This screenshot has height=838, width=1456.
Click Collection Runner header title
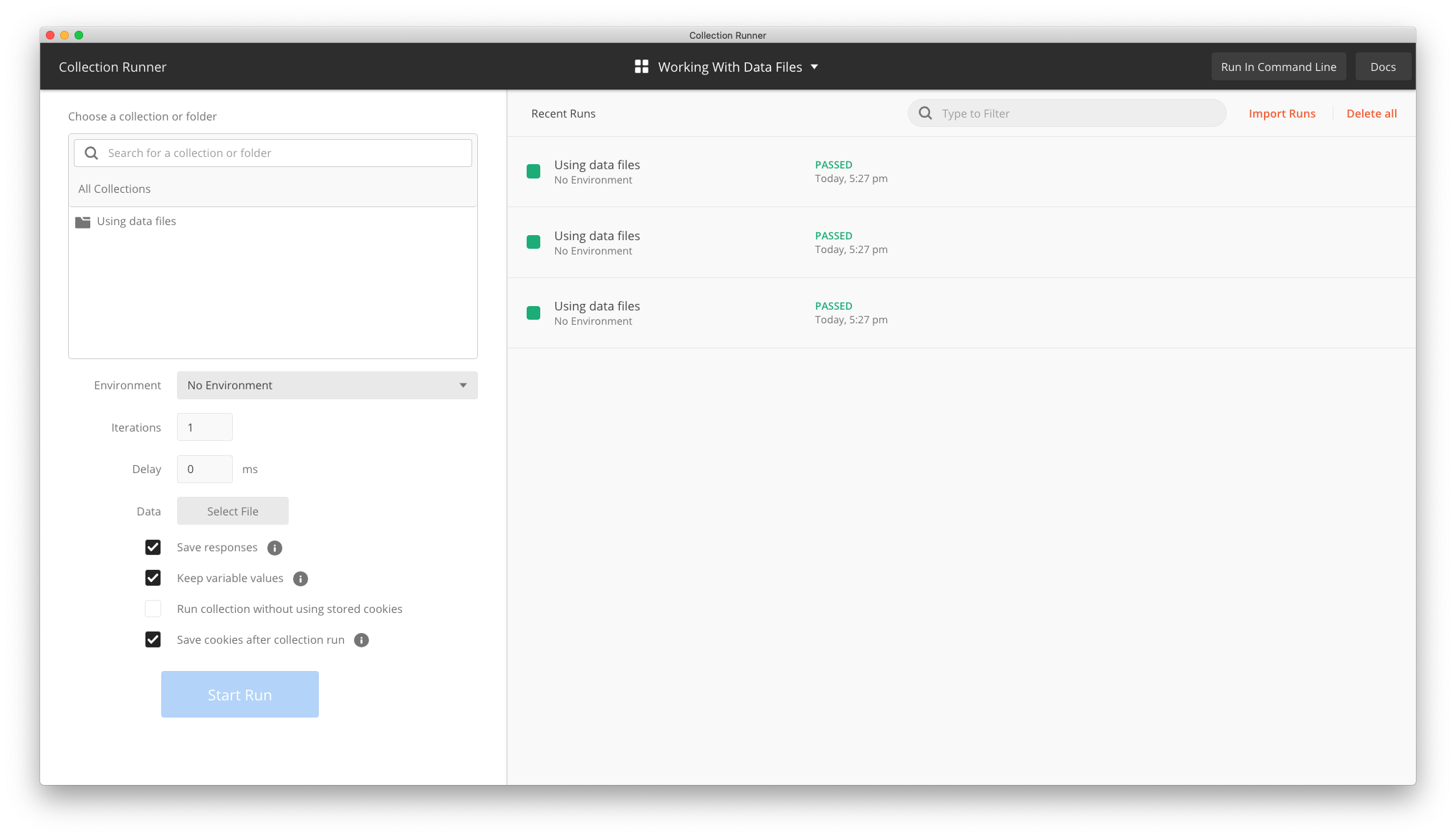tap(112, 67)
